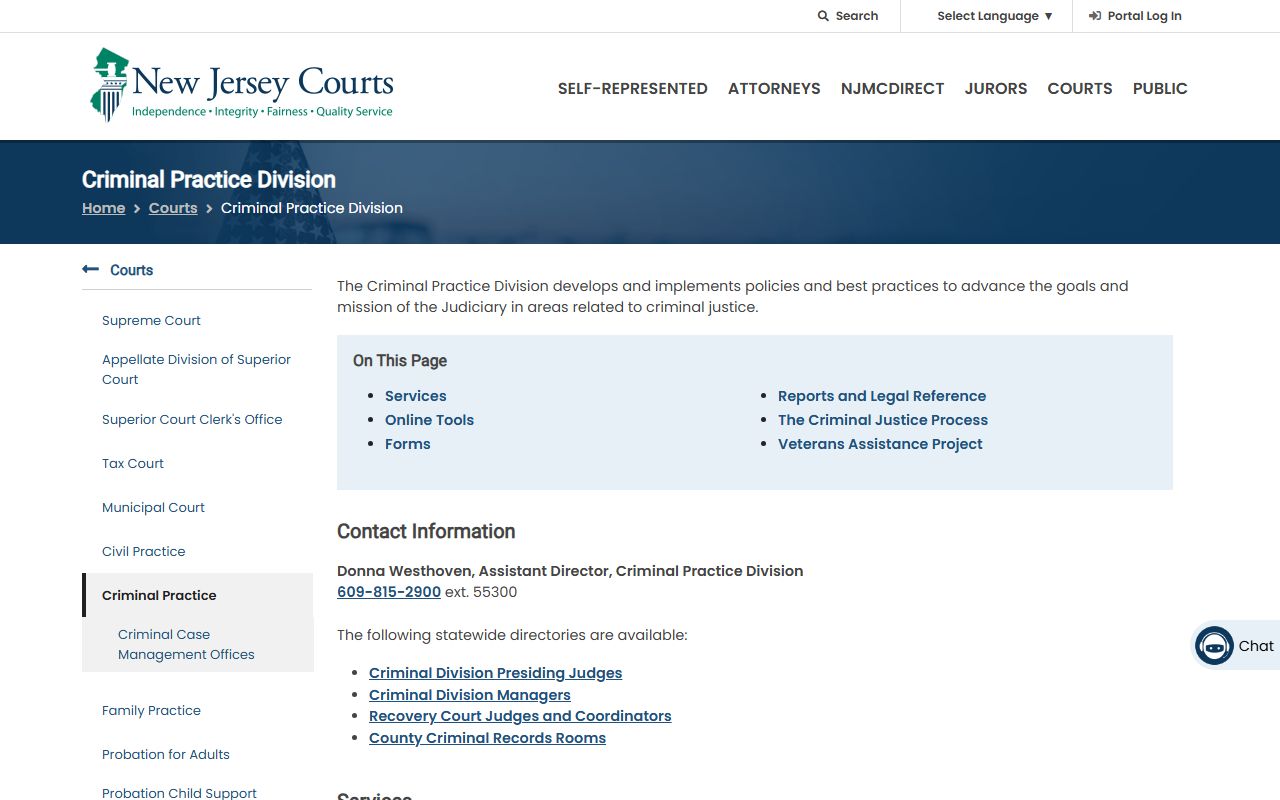Screen dimensions: 1280x800
Task: Select Supreme Court in sidebar
Action: 151,320
